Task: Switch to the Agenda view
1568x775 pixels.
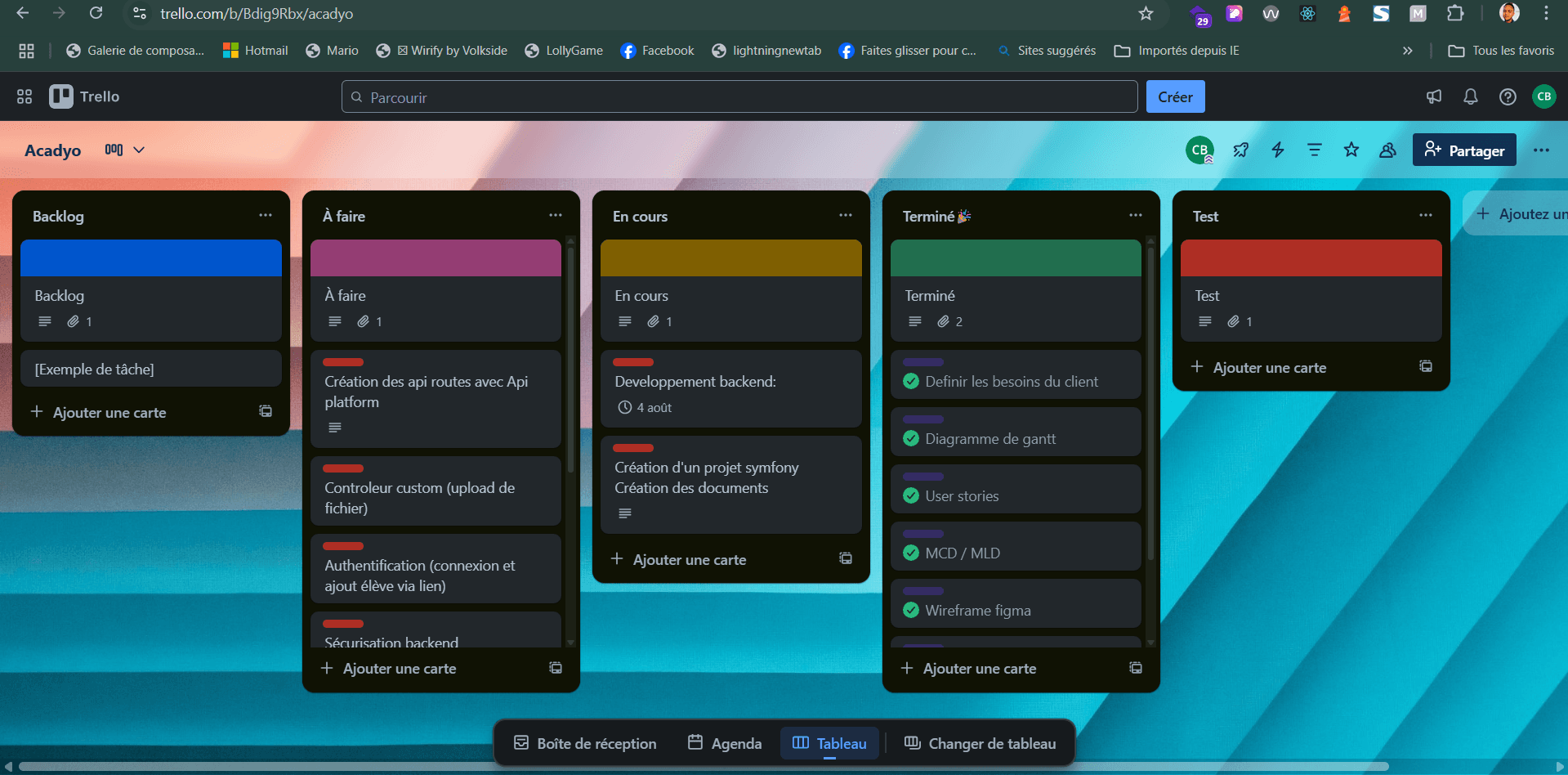Action: (725, 743)
